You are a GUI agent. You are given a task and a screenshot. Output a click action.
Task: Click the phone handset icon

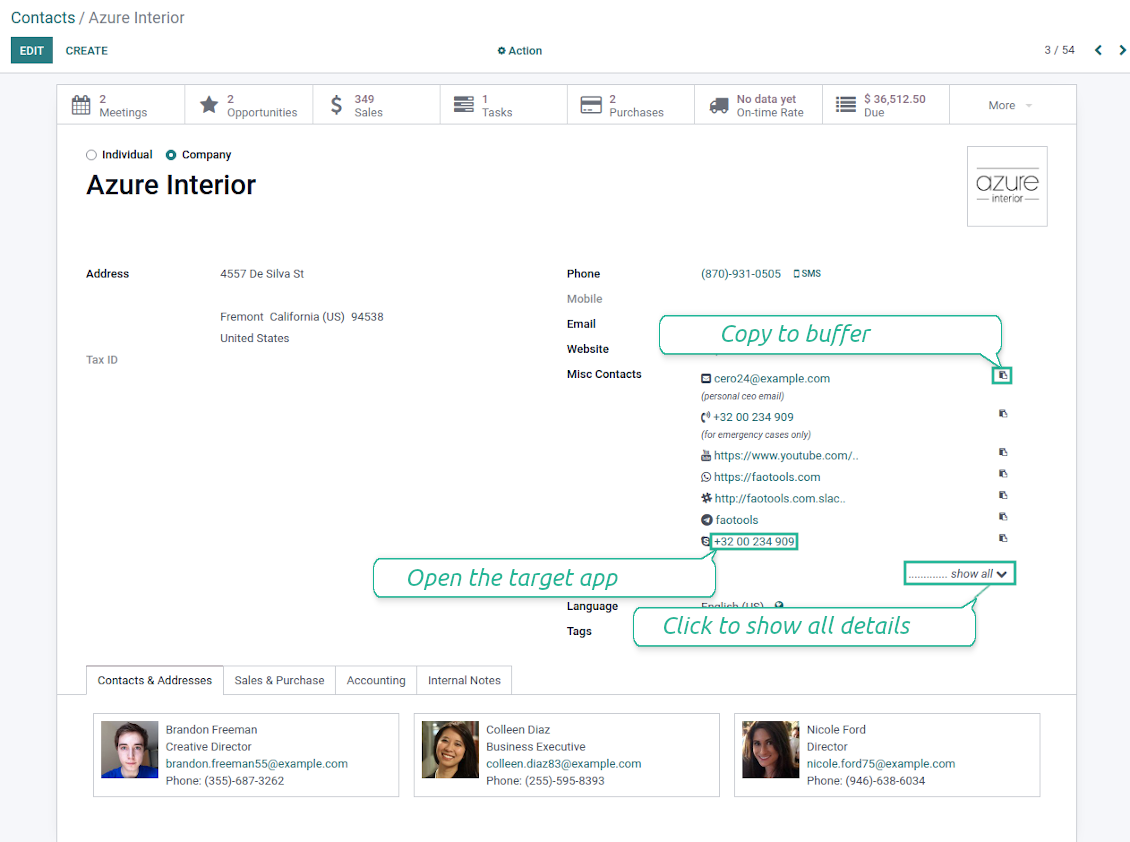706,417
